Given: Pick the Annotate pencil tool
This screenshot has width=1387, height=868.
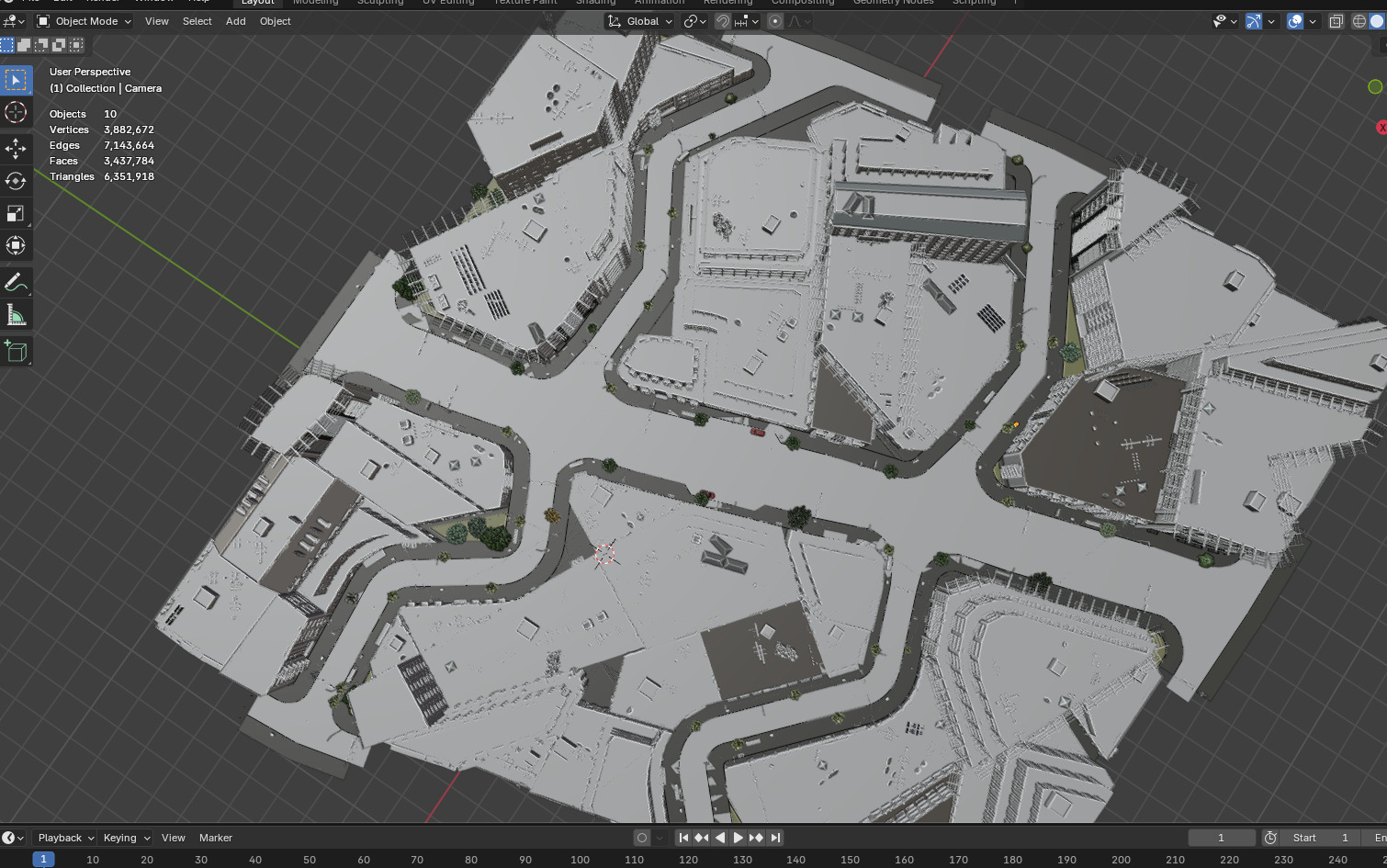Looking at the screenshot, I should [16, 283].
